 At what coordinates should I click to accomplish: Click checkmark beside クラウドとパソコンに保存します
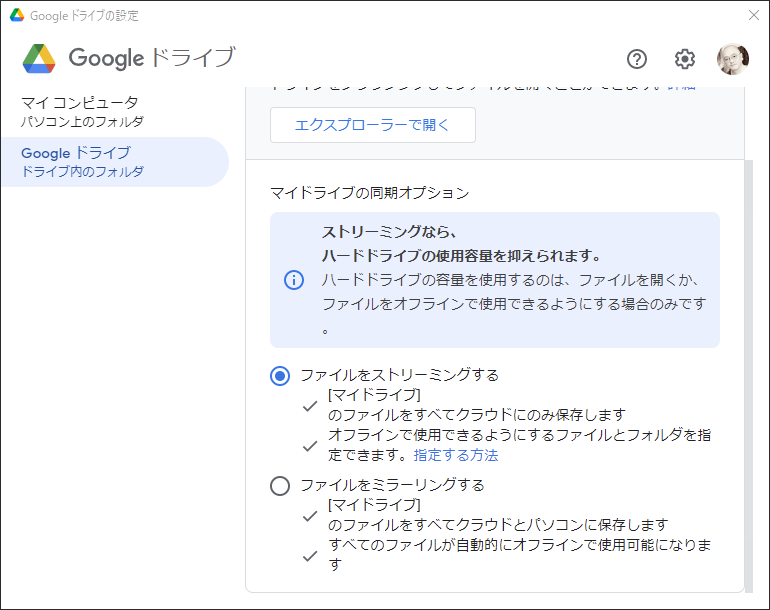point(310,516)
